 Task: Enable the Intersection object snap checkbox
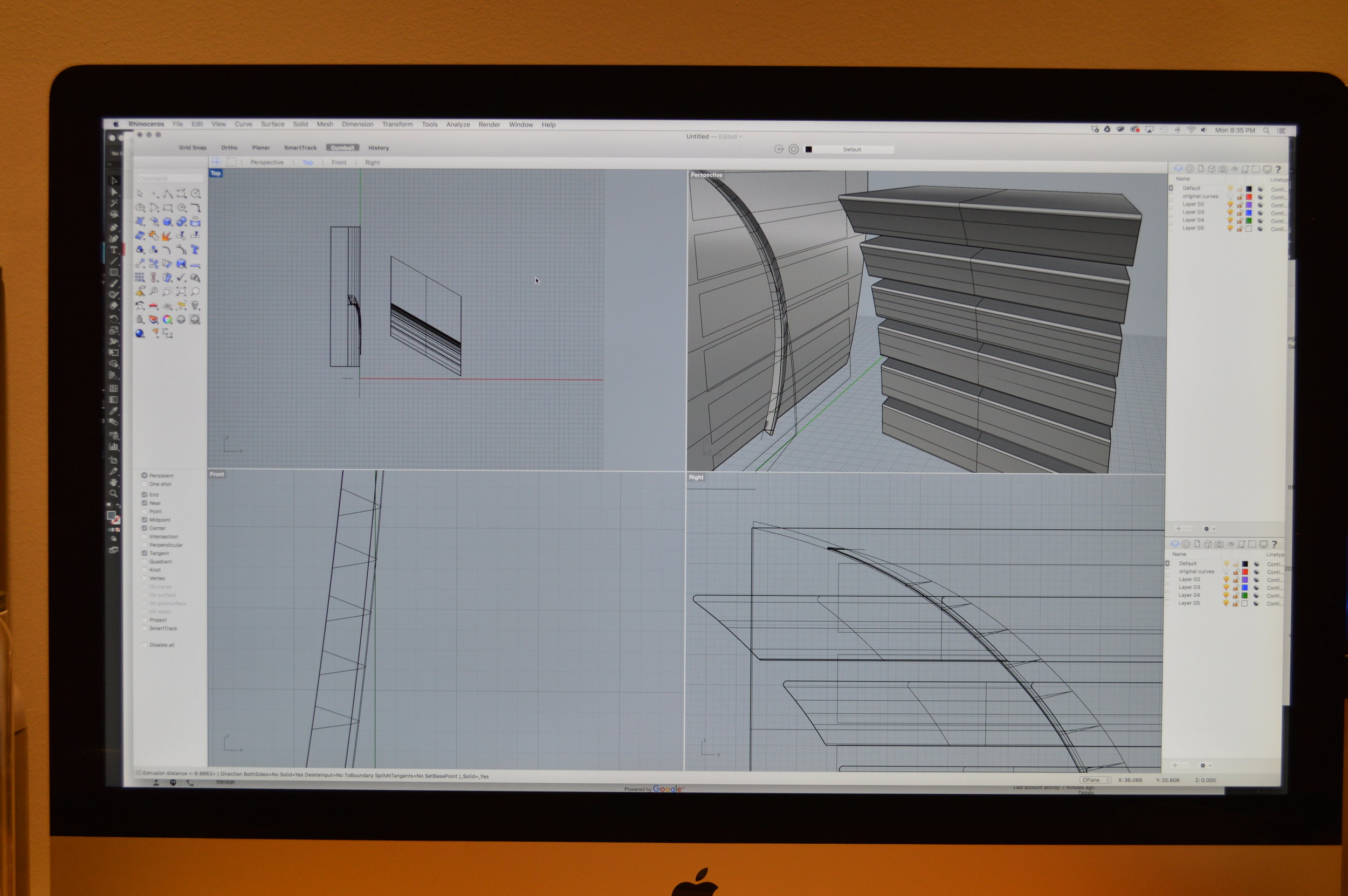pos(145,536)
